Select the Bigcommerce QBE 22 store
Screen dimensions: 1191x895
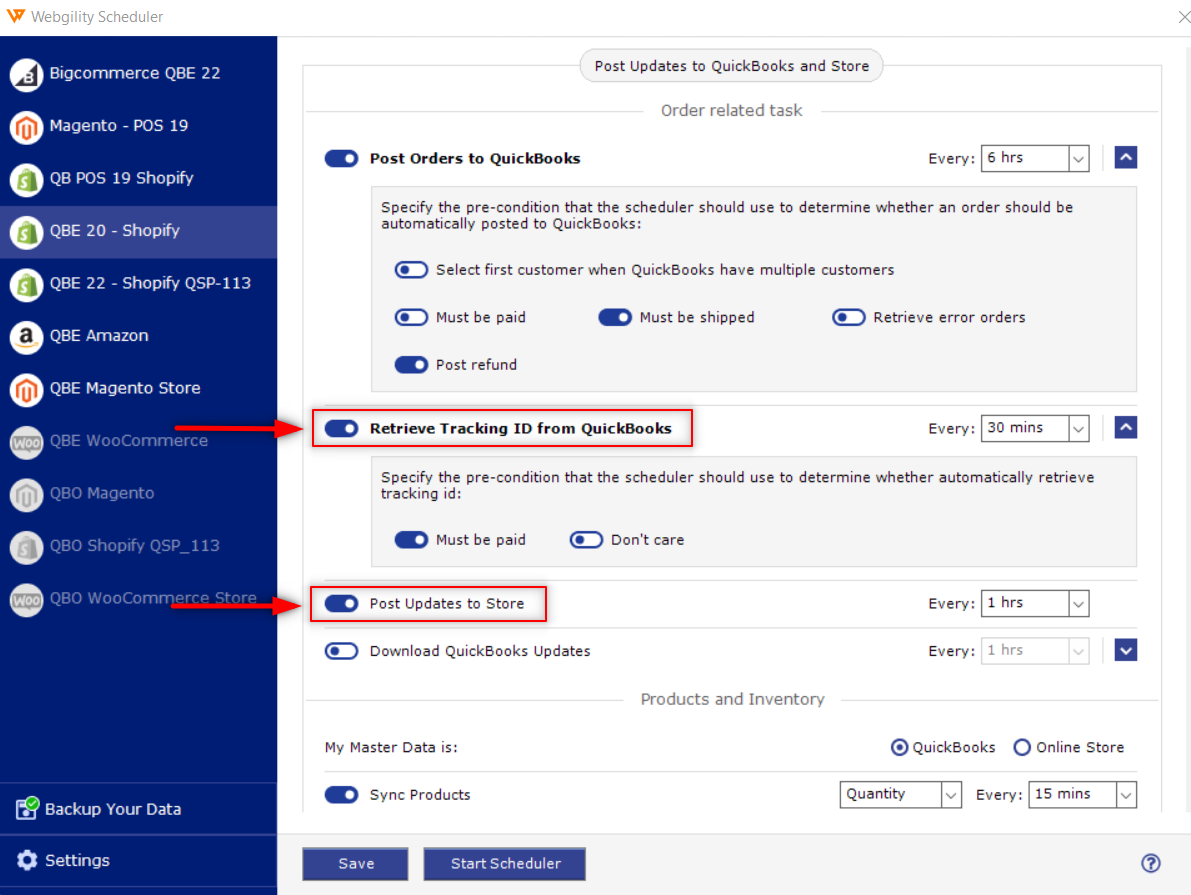coord(138,74)
